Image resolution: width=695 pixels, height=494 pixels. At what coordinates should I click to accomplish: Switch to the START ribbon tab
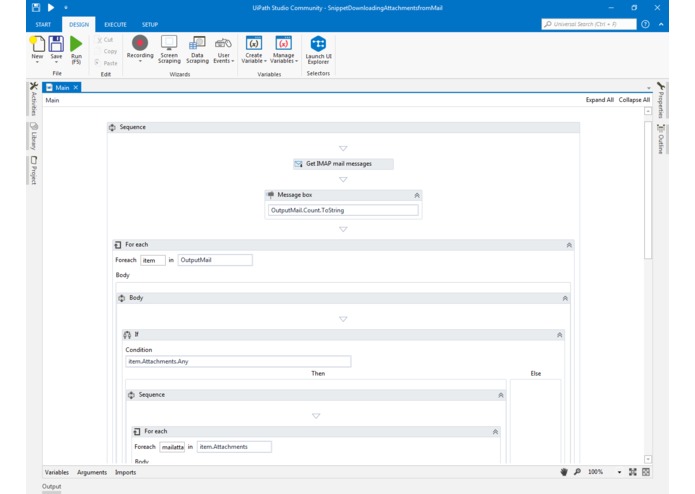click(43, 24)
